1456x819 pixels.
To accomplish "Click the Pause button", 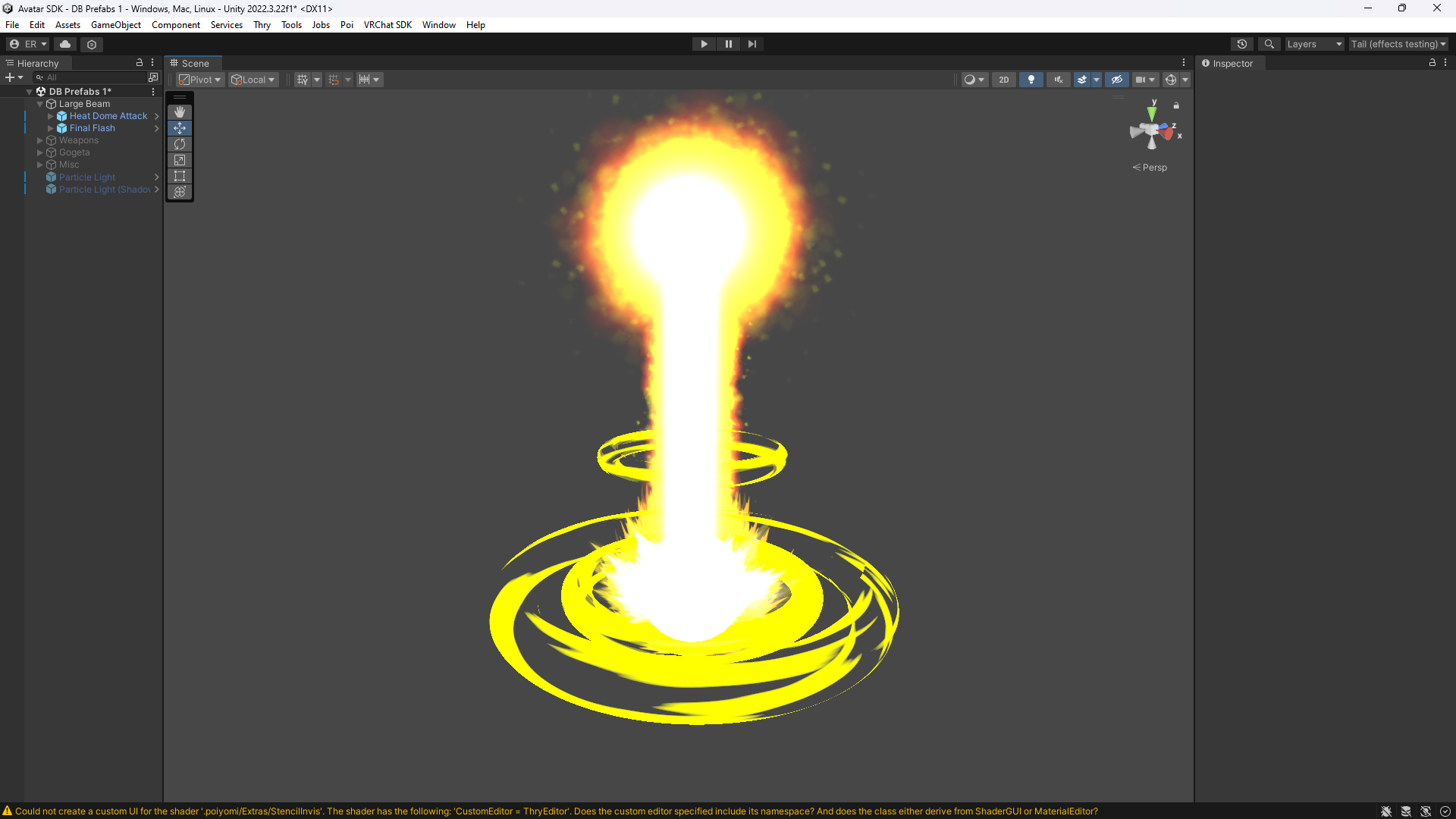I will coord(728,44).
